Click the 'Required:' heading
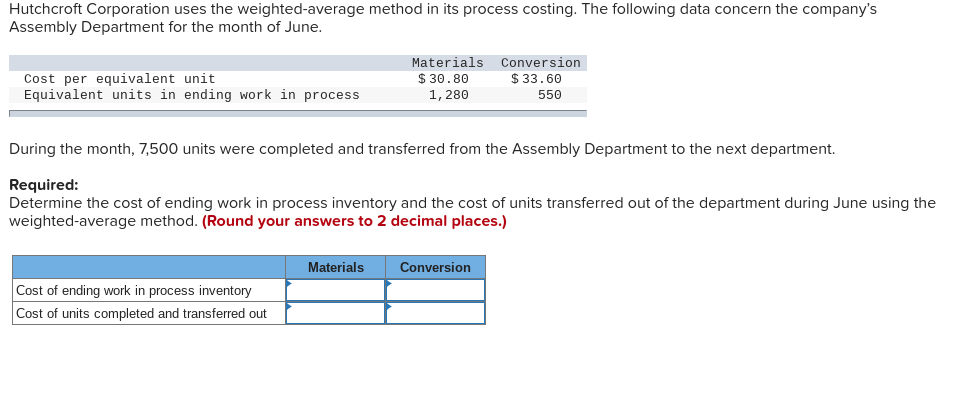The width and height of the screenshot is (957, 397). tap(44, 185)
